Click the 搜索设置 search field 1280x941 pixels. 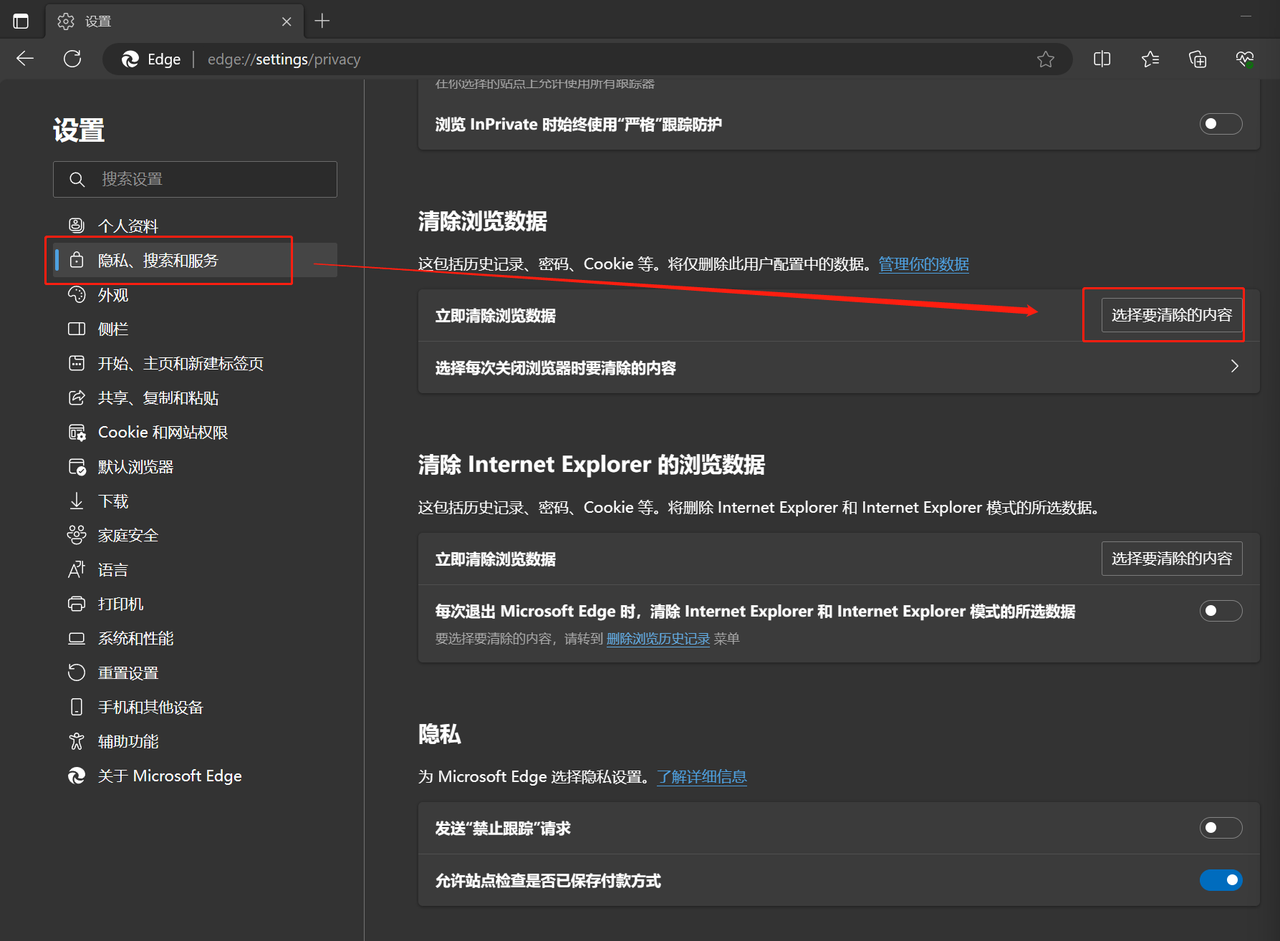click(195, 179)
